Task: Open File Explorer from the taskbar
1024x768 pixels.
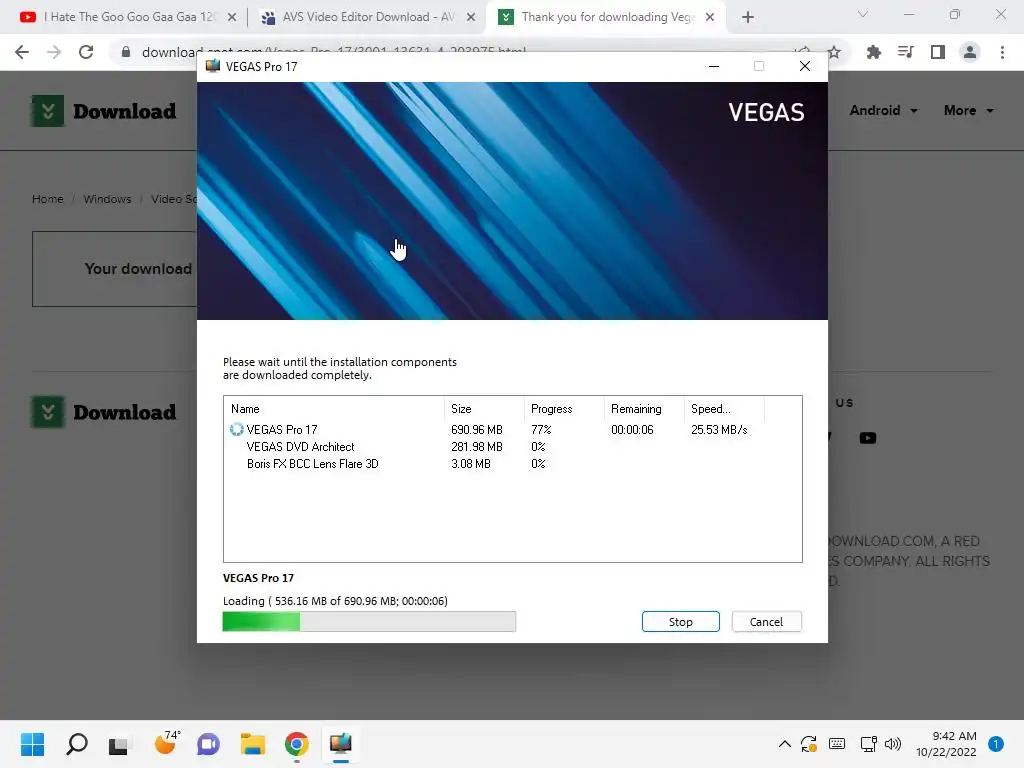Action: (x=253, y=744)
